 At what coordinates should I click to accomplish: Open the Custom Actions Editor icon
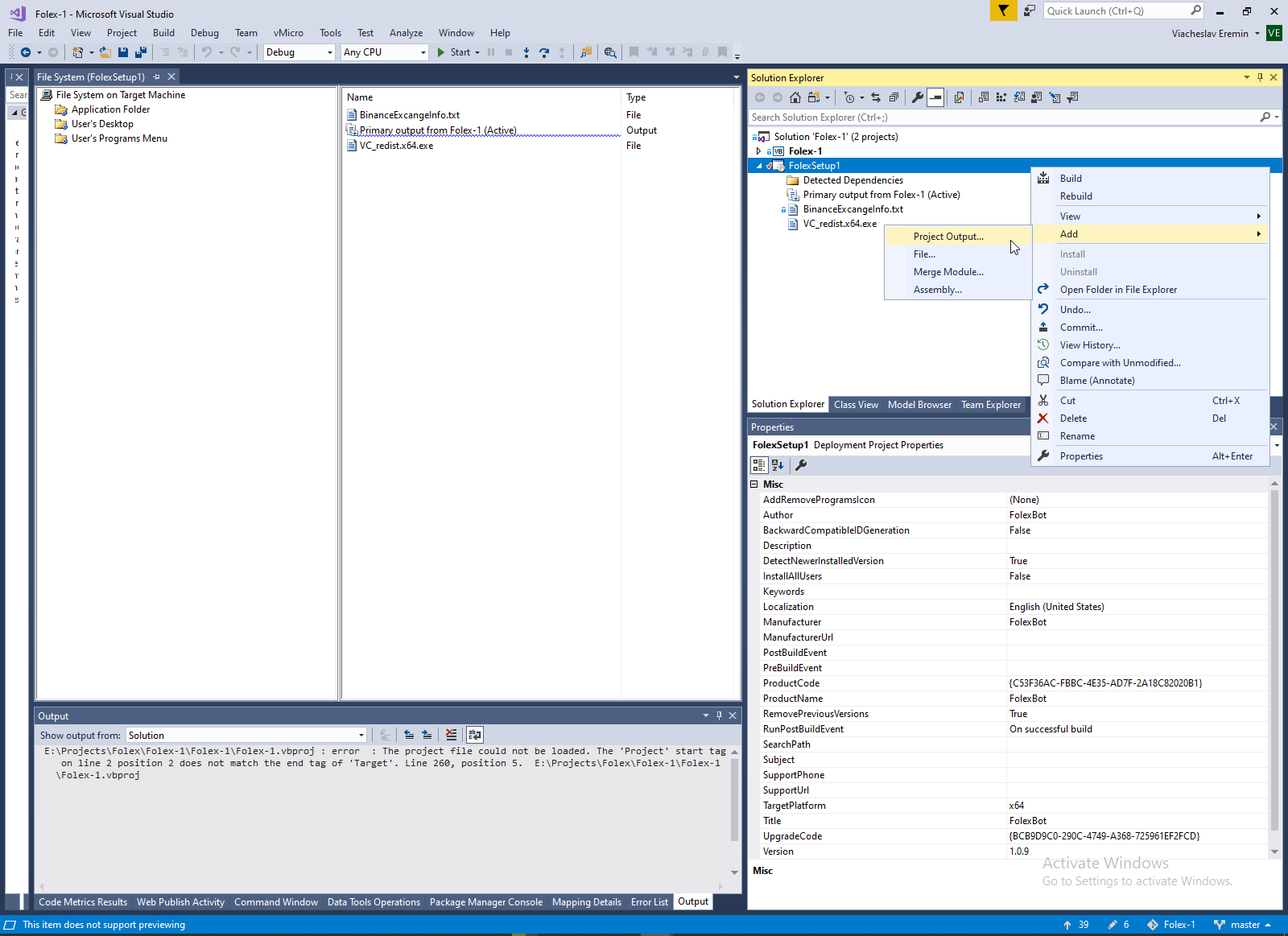(x=1055, y=97)
